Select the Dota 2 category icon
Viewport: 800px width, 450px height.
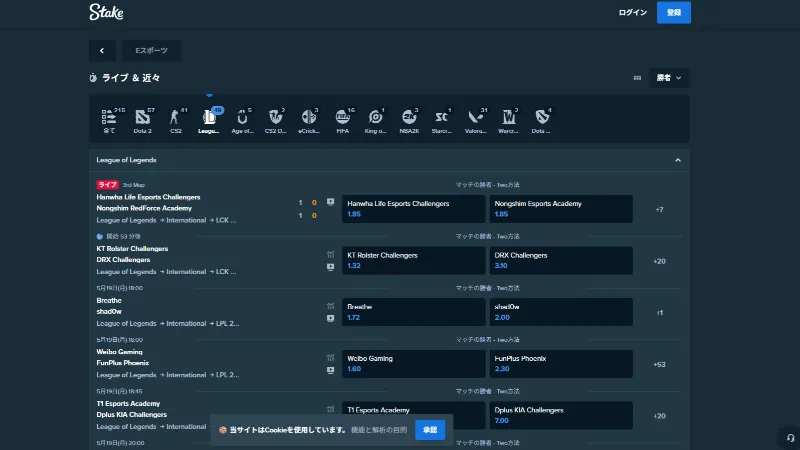(x=143, y=121)
